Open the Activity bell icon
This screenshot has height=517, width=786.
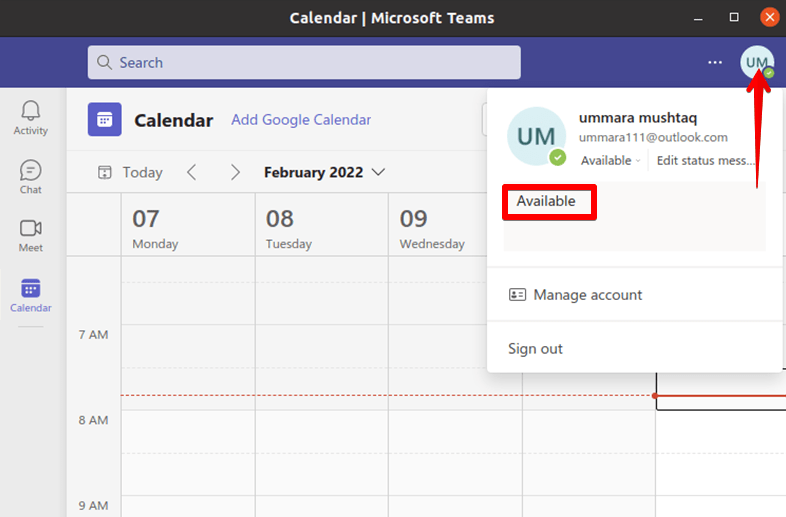pyautogui.click(x=31, y=111)
